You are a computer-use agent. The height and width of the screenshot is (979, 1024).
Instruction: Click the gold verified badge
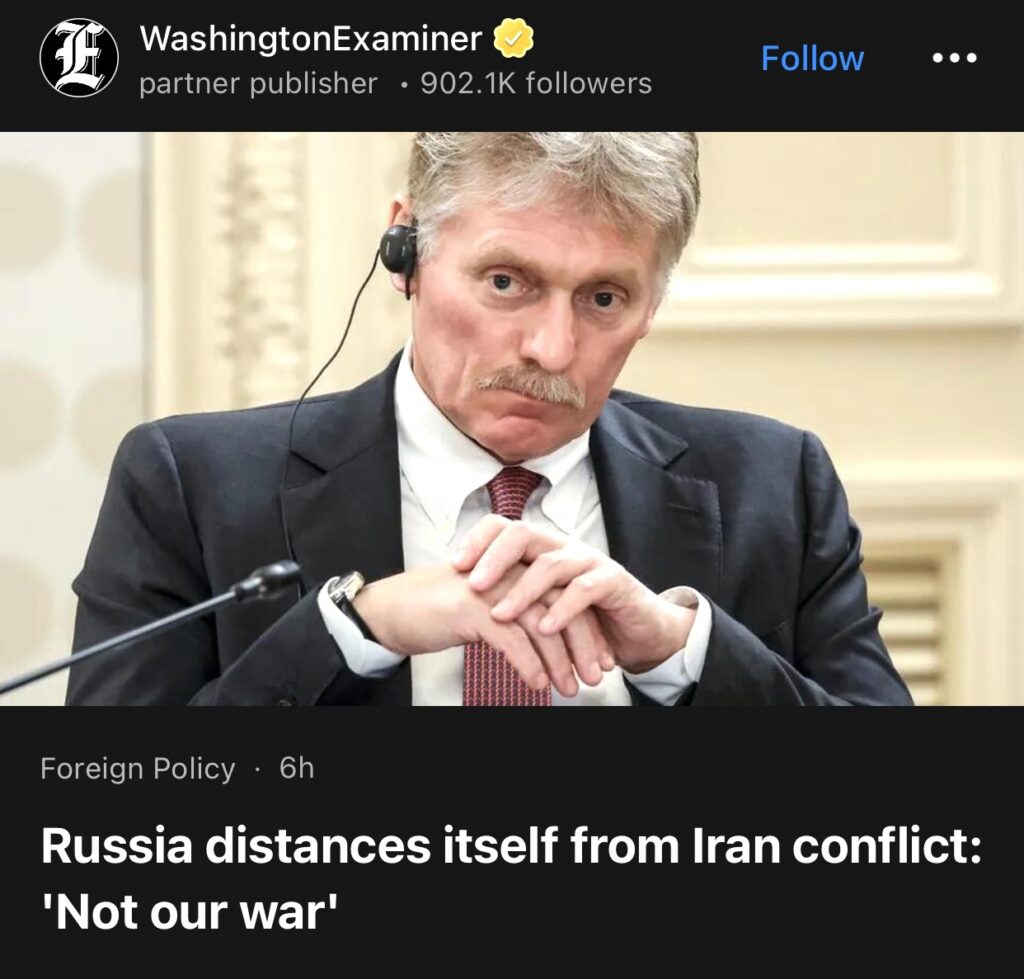[x=513, y=38]
